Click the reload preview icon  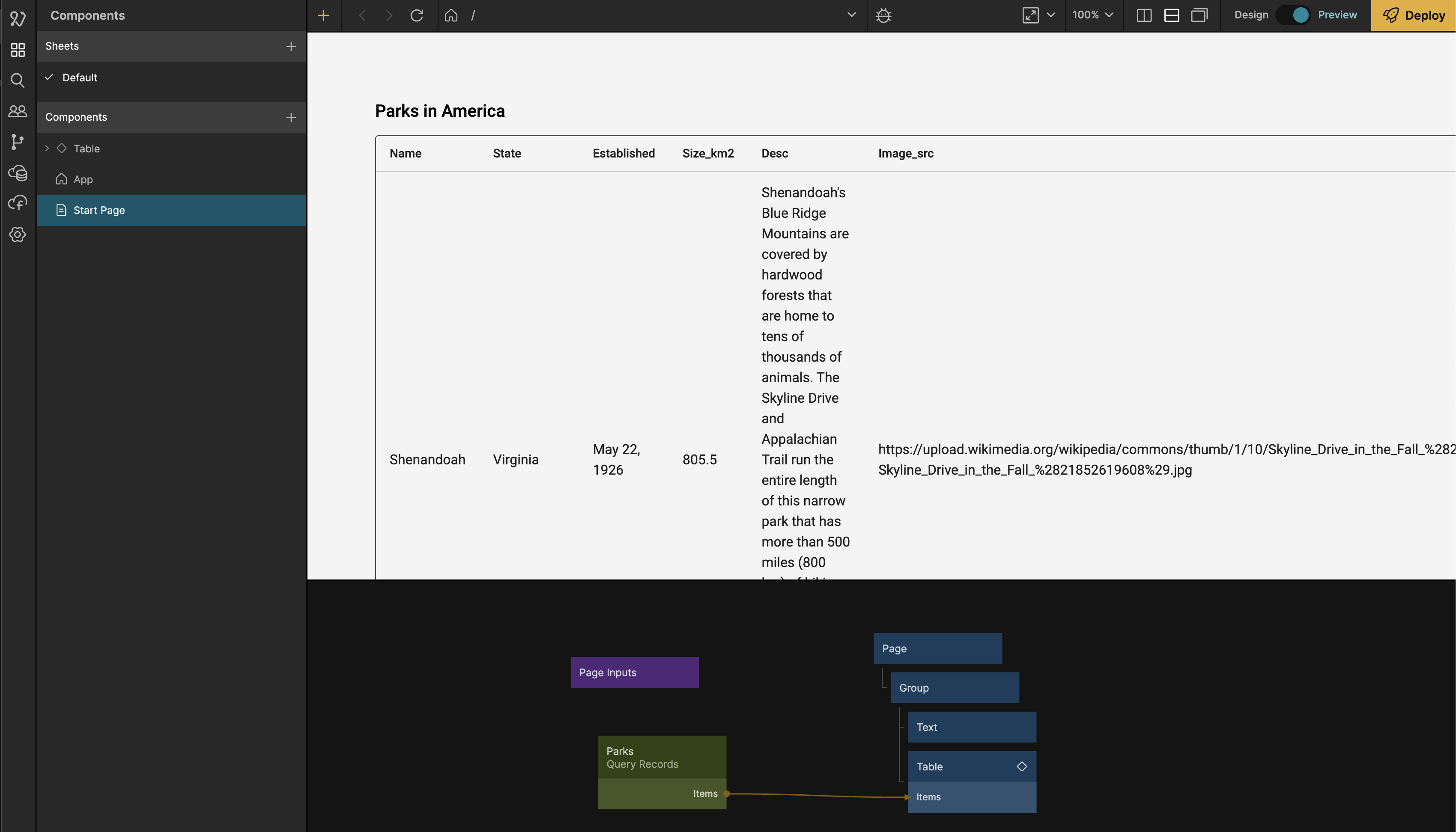point(417,15)
